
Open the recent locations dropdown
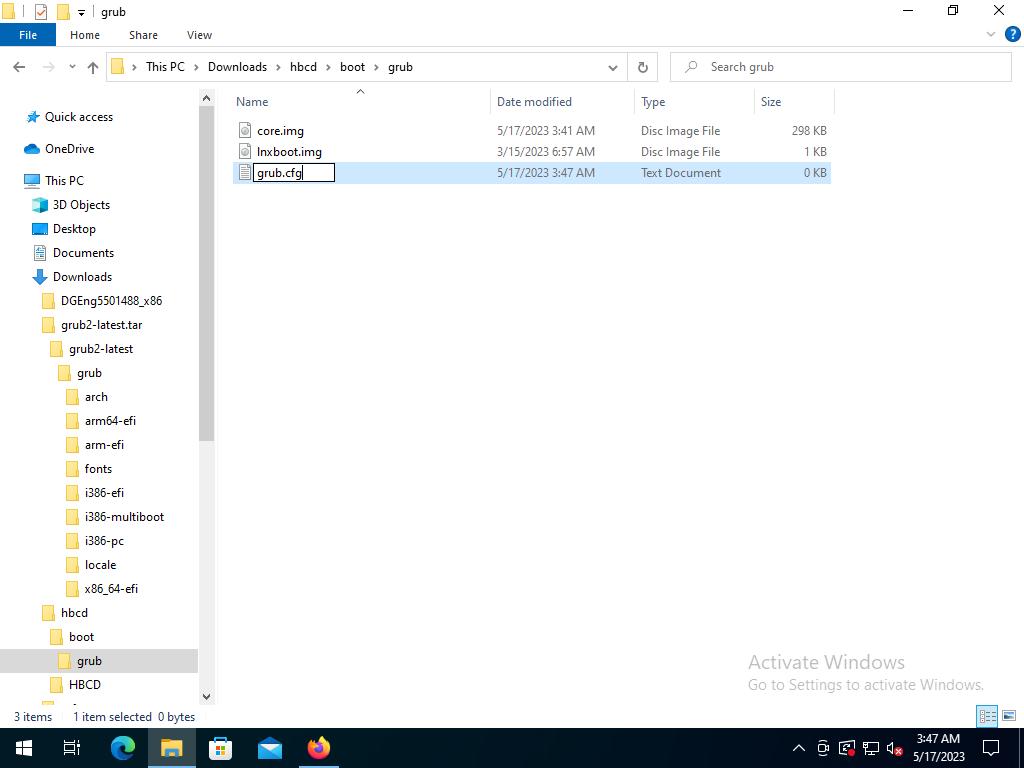(72, 67)
